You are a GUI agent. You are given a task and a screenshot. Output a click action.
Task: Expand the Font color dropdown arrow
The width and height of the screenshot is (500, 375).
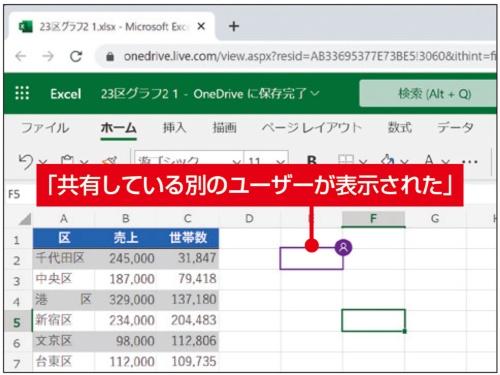[445, 162]
